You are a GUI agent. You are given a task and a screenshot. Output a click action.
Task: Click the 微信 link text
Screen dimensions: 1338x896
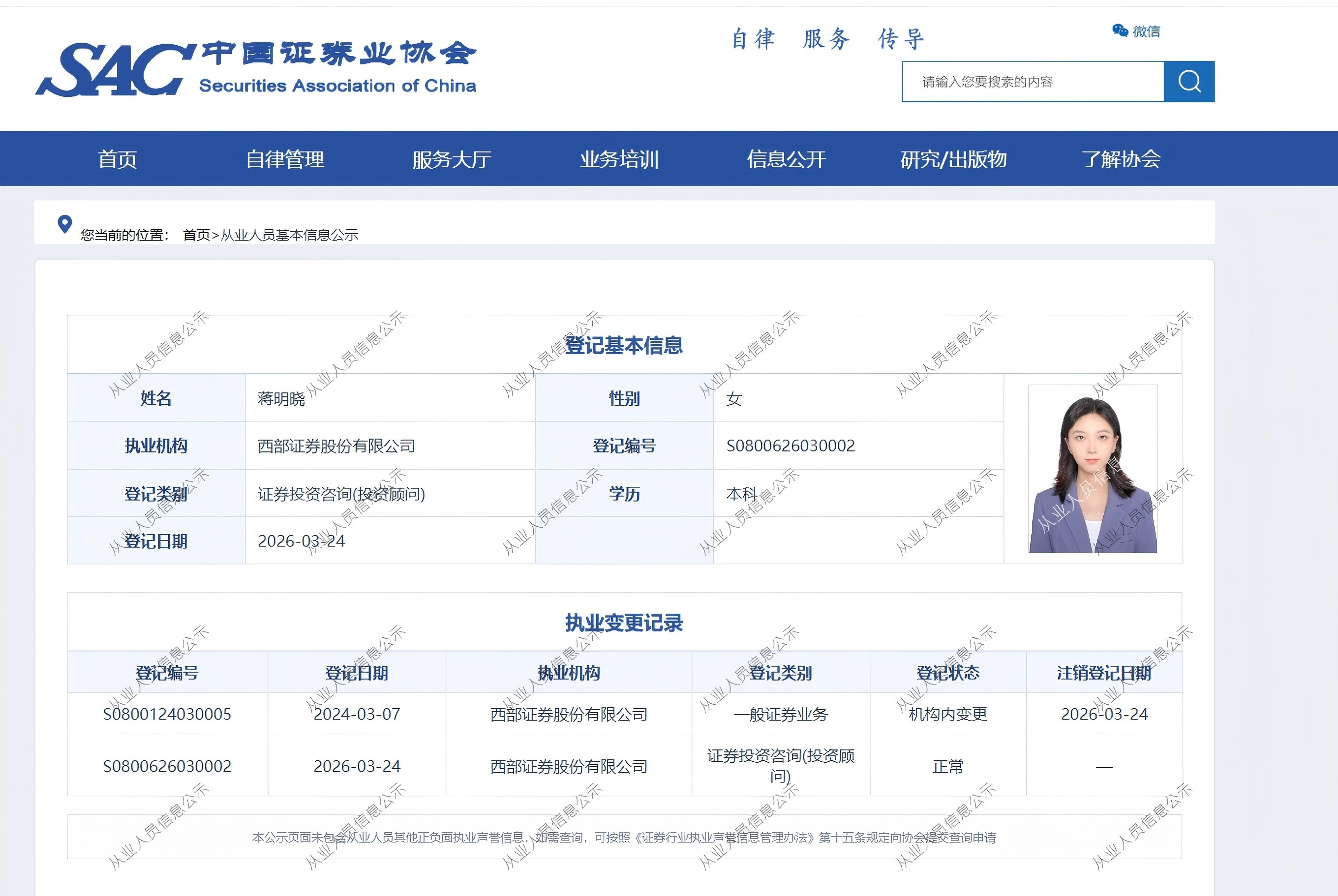[1147, 31]
